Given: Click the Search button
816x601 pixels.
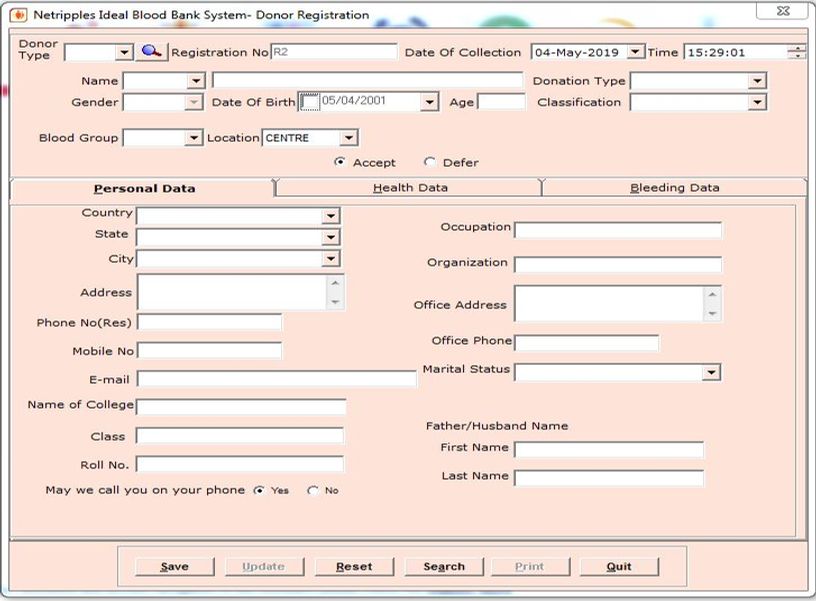Looking at the screenshot, I should tap(444, 566).
